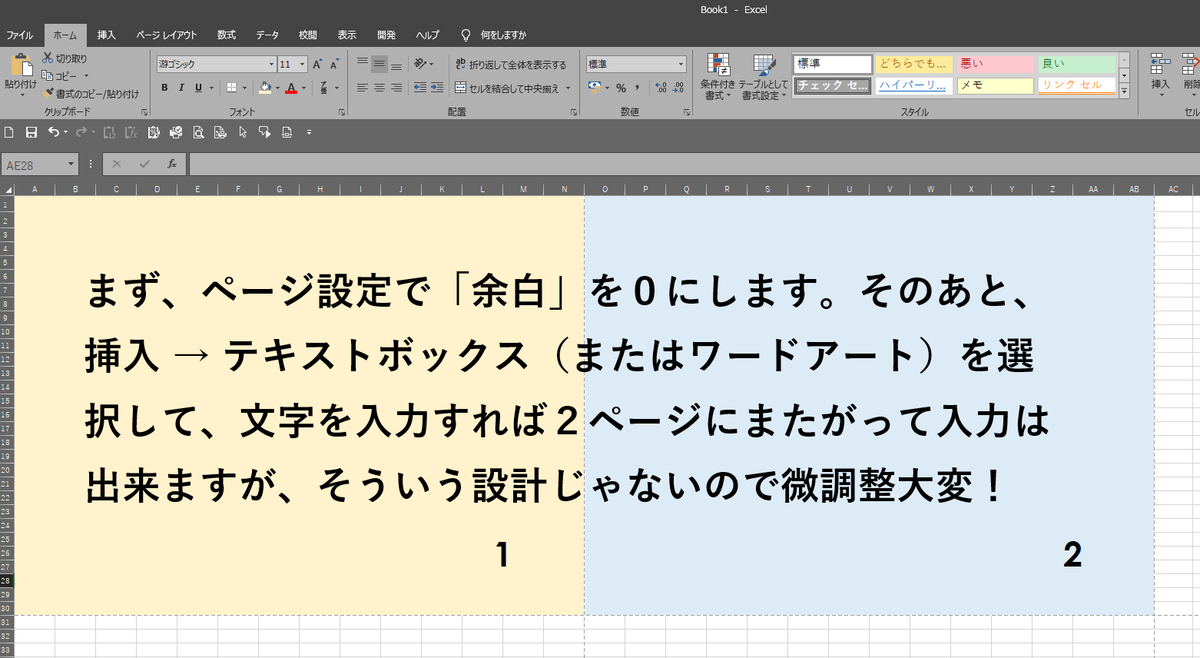Switch to the 表示 tab
This screenshot has height=658, width=1200.
(x=347, y=35)
